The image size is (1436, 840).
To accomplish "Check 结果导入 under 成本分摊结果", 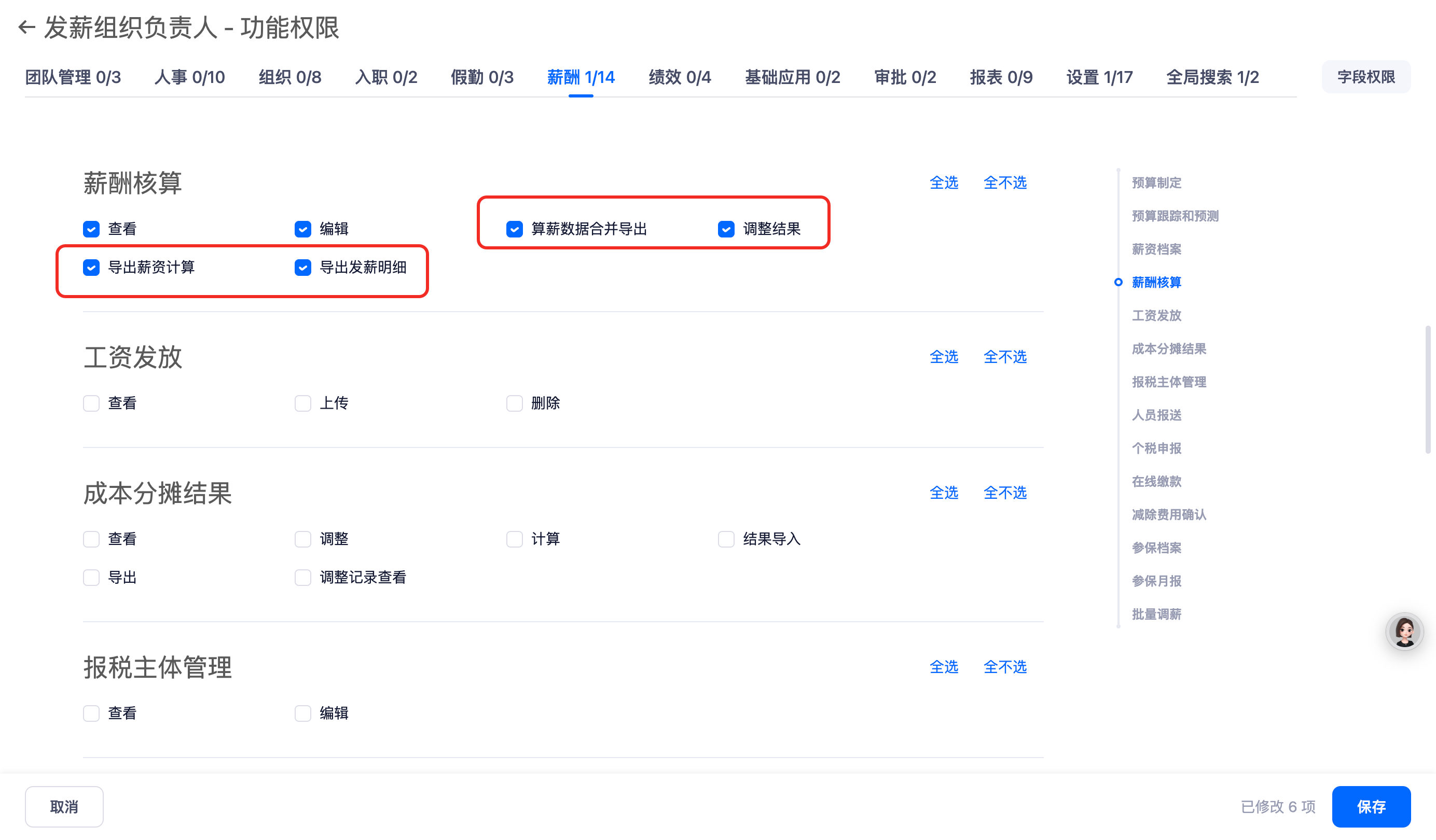I will (x=725, y=539).
